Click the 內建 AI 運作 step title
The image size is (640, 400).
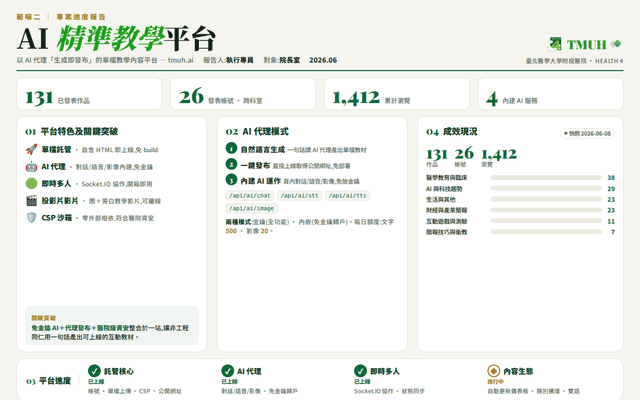[x=260, y=181]
